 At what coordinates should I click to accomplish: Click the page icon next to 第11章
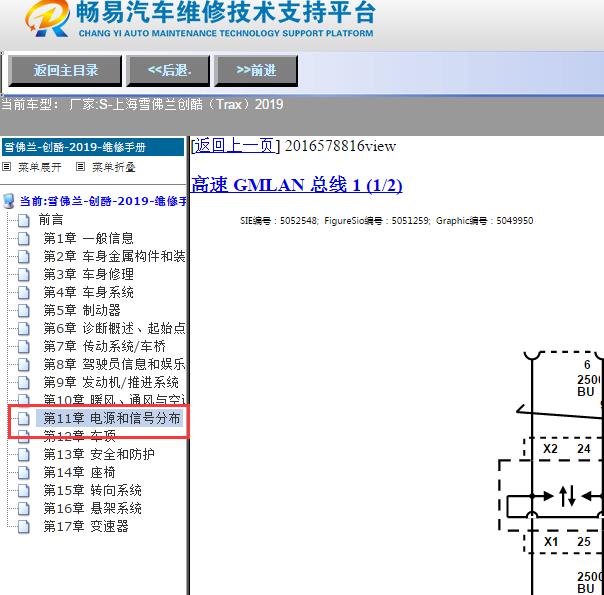[x=23, y=419]
